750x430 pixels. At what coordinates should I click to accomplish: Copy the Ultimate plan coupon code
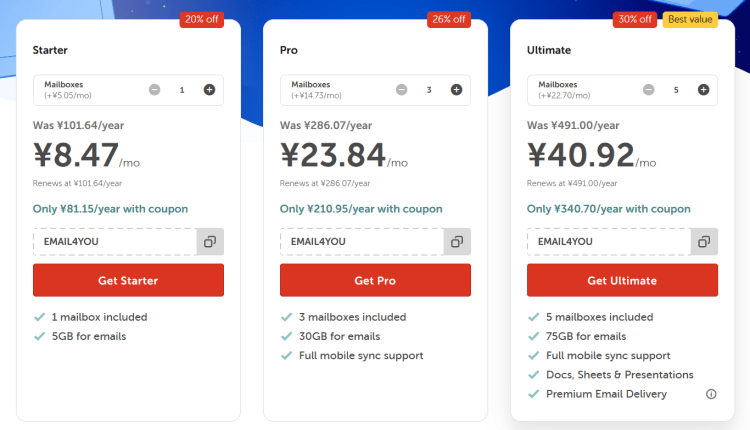pos(704,242)
